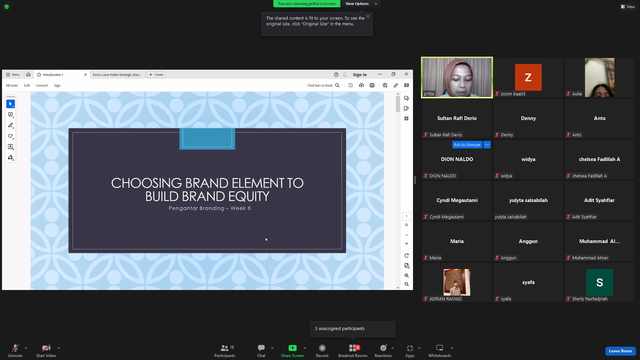Image resolution: width=640 pixels, height=360 pixels.
Task: Click the search magnifier in Acrobat toolbar
Action: (337, 85)
